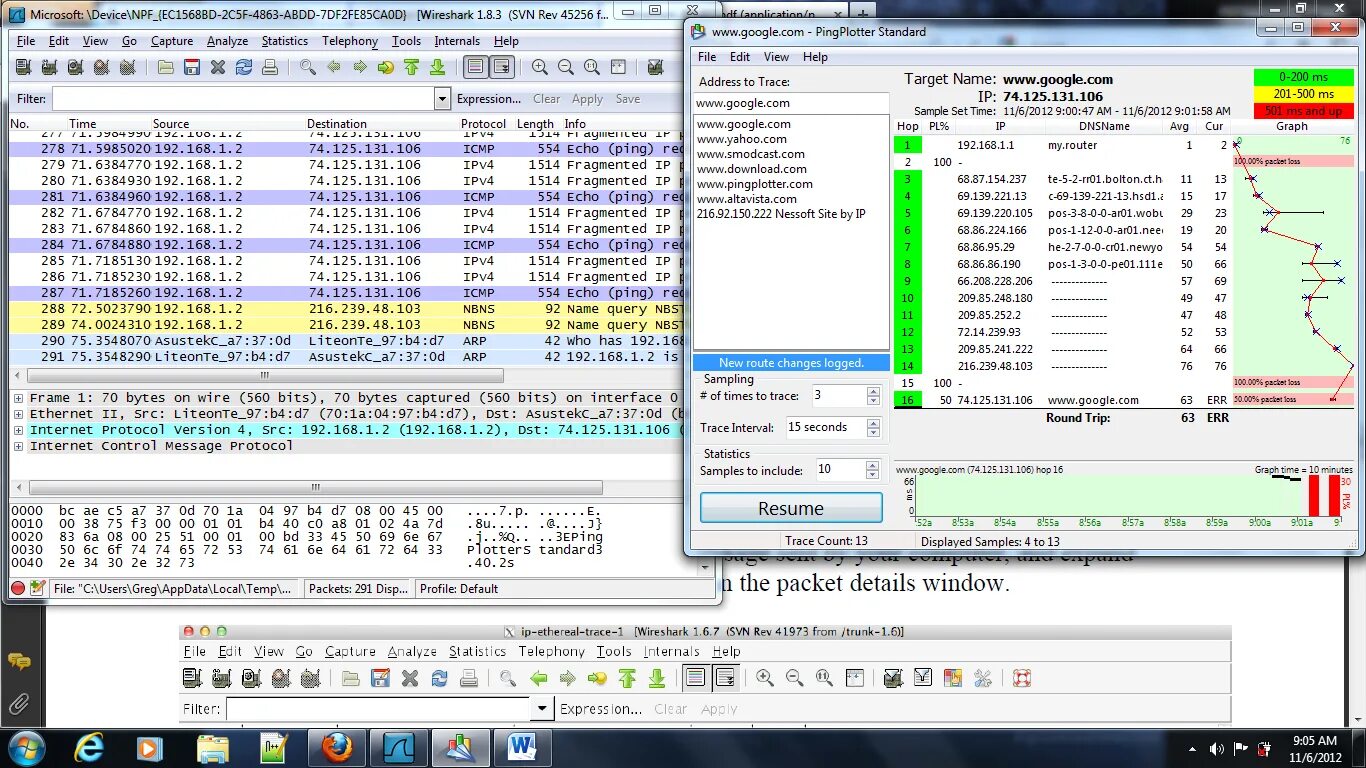
Task: Find a packet with magnifier icon
Action: pos(308,67)
